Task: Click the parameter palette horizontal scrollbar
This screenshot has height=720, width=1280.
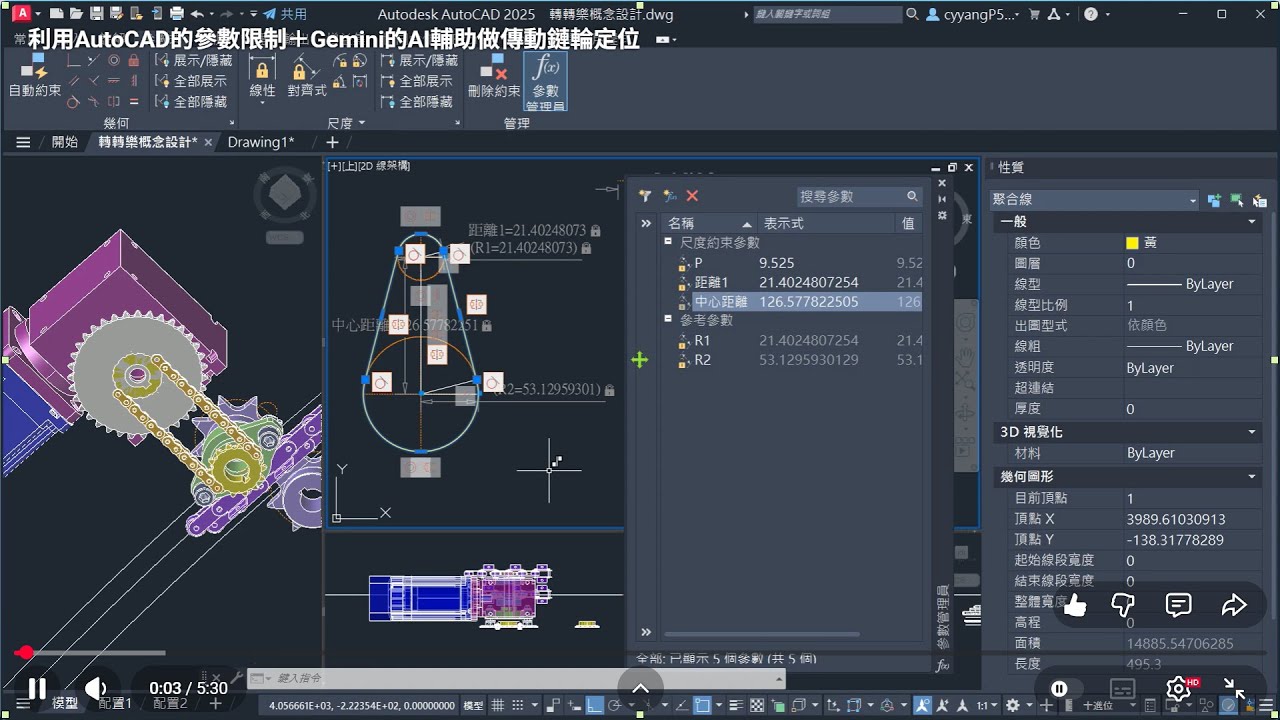Action: pyautogui.click(x=762, y=633)
